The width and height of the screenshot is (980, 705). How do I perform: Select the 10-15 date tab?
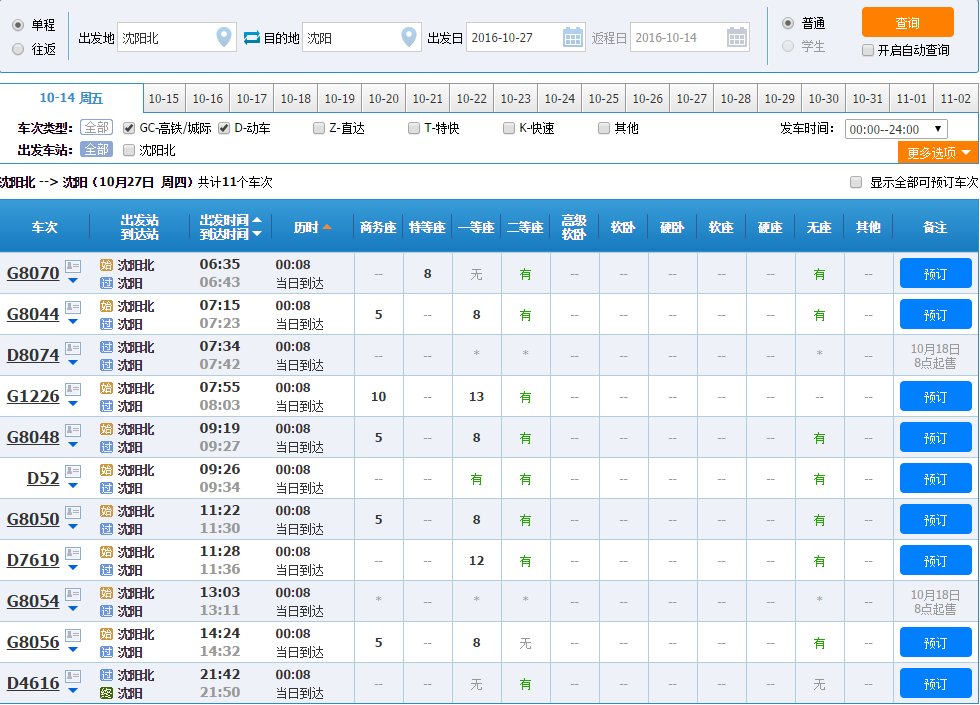click(x=164, y=98)
